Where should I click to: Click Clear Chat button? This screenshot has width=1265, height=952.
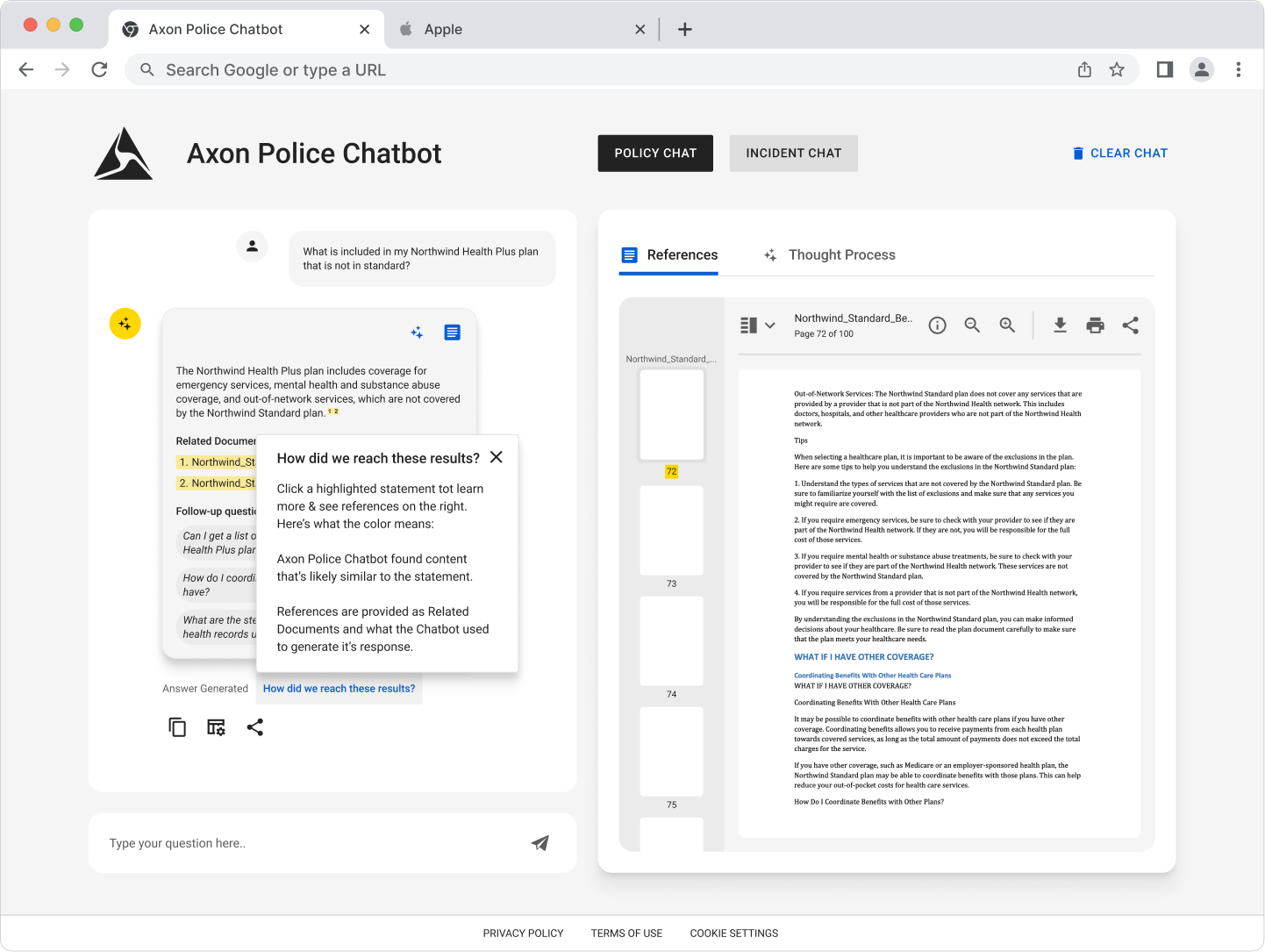click(1119, 154)
